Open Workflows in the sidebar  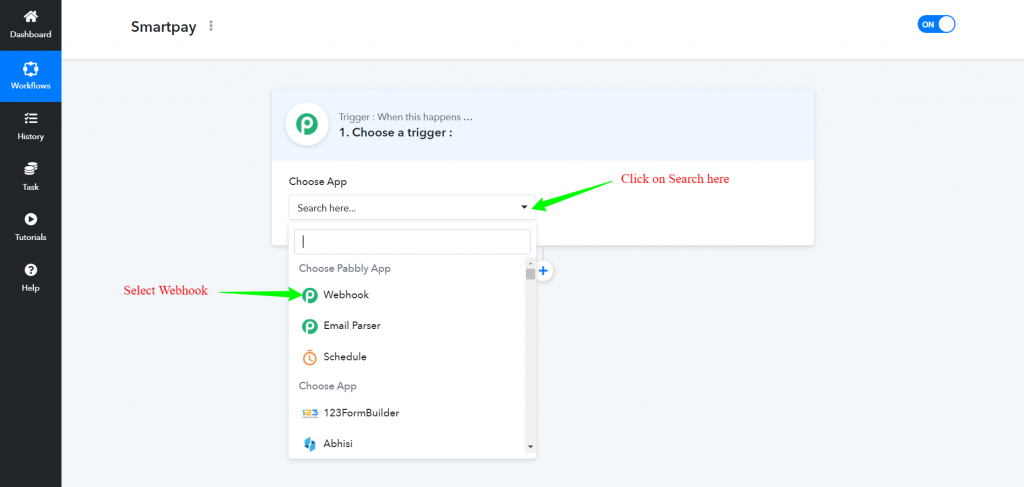click(x=31, y=76)
